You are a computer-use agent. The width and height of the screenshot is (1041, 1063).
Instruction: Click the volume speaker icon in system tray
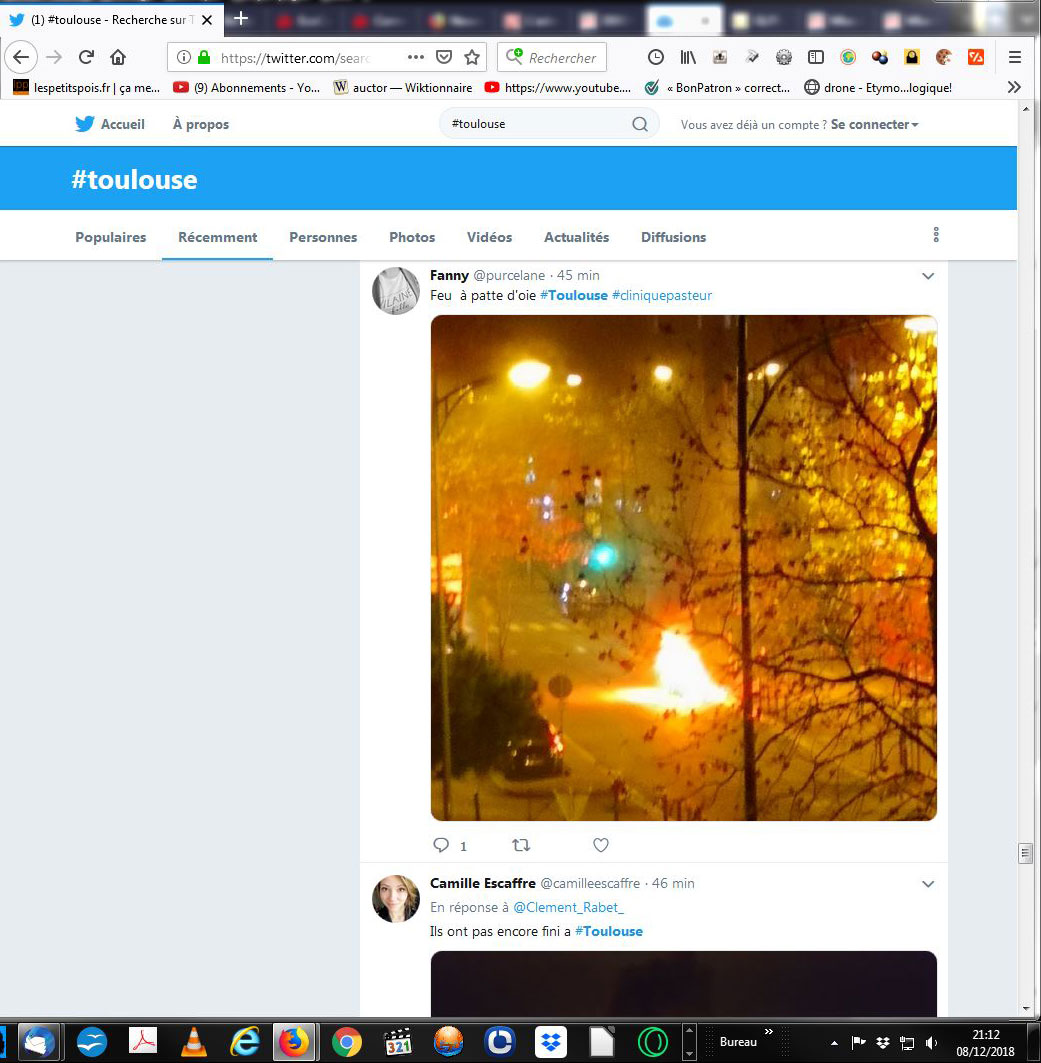click(x=932, y=1043)
